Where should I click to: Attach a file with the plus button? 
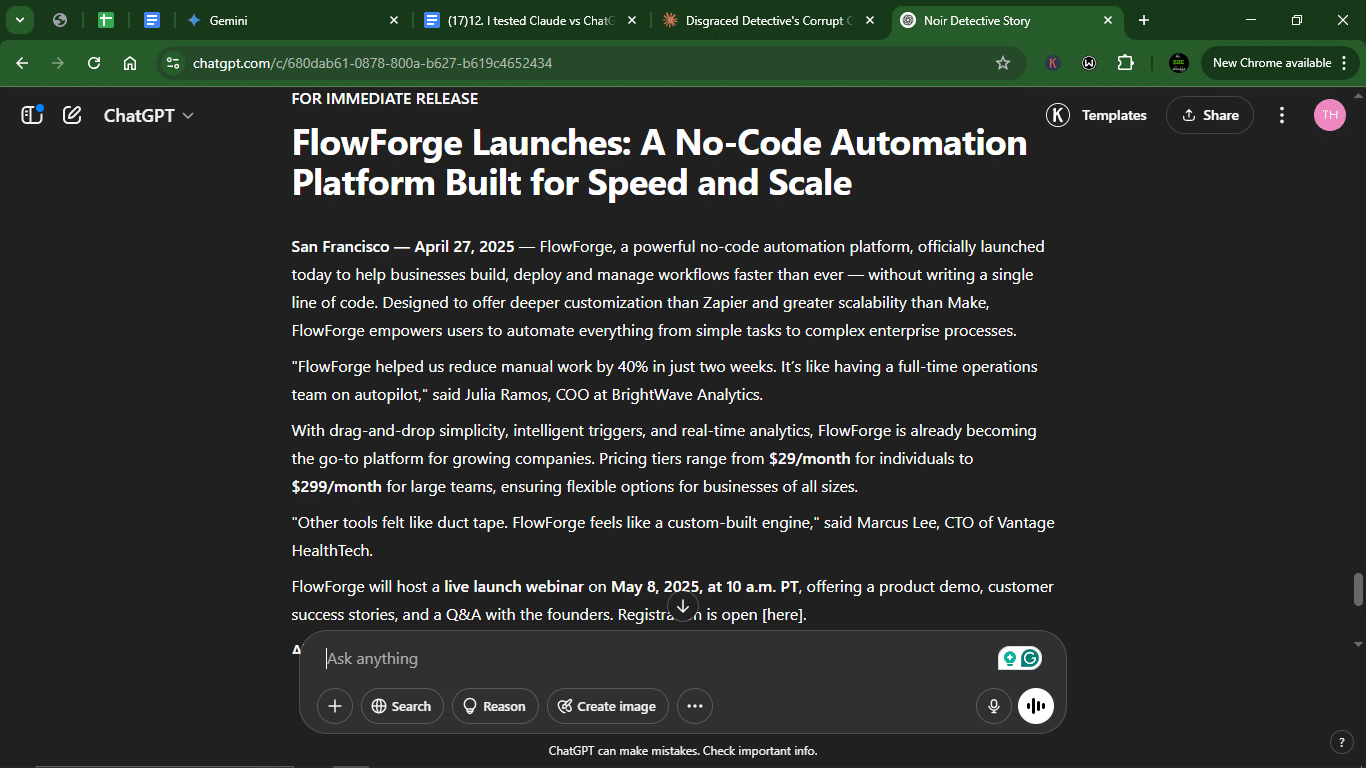[335, 706]
